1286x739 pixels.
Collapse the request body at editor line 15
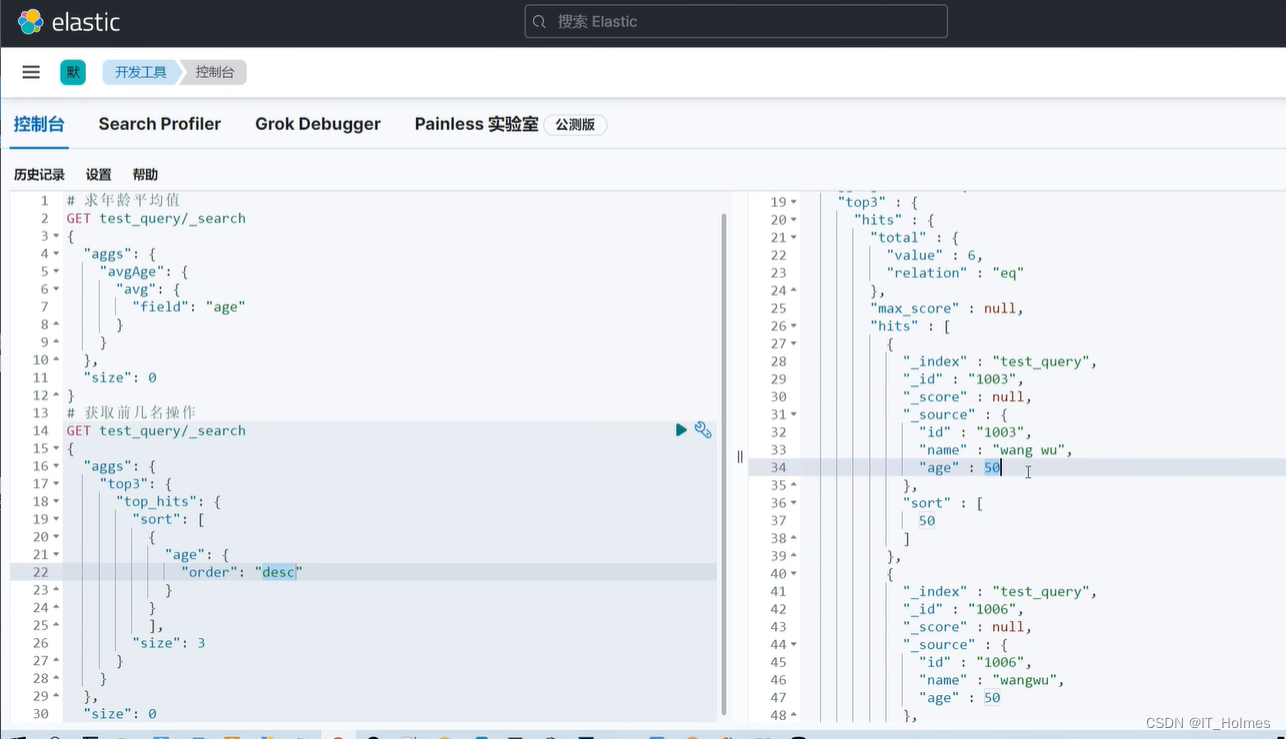(x=56, y=449)
